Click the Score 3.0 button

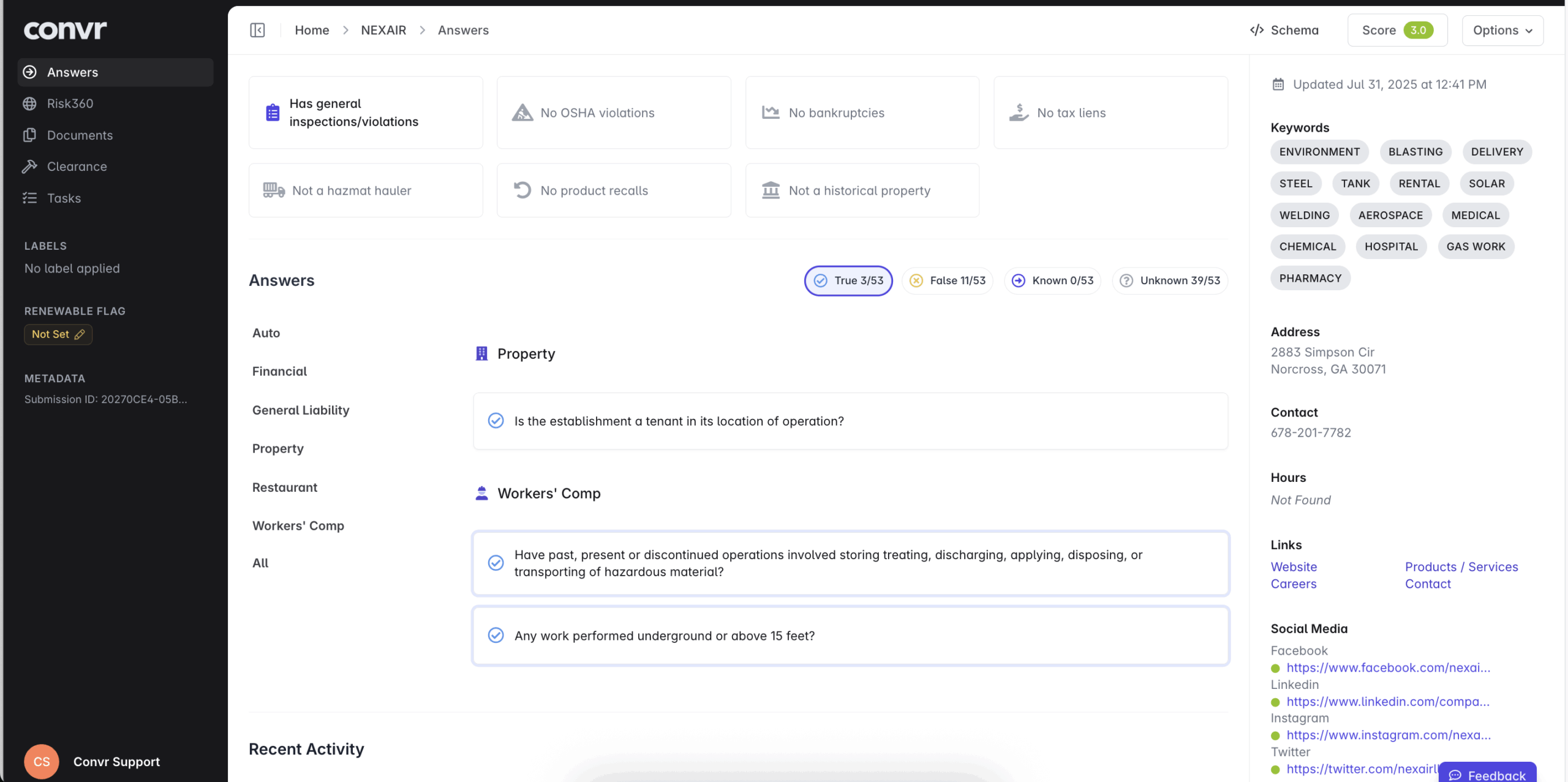[1397, 30]
